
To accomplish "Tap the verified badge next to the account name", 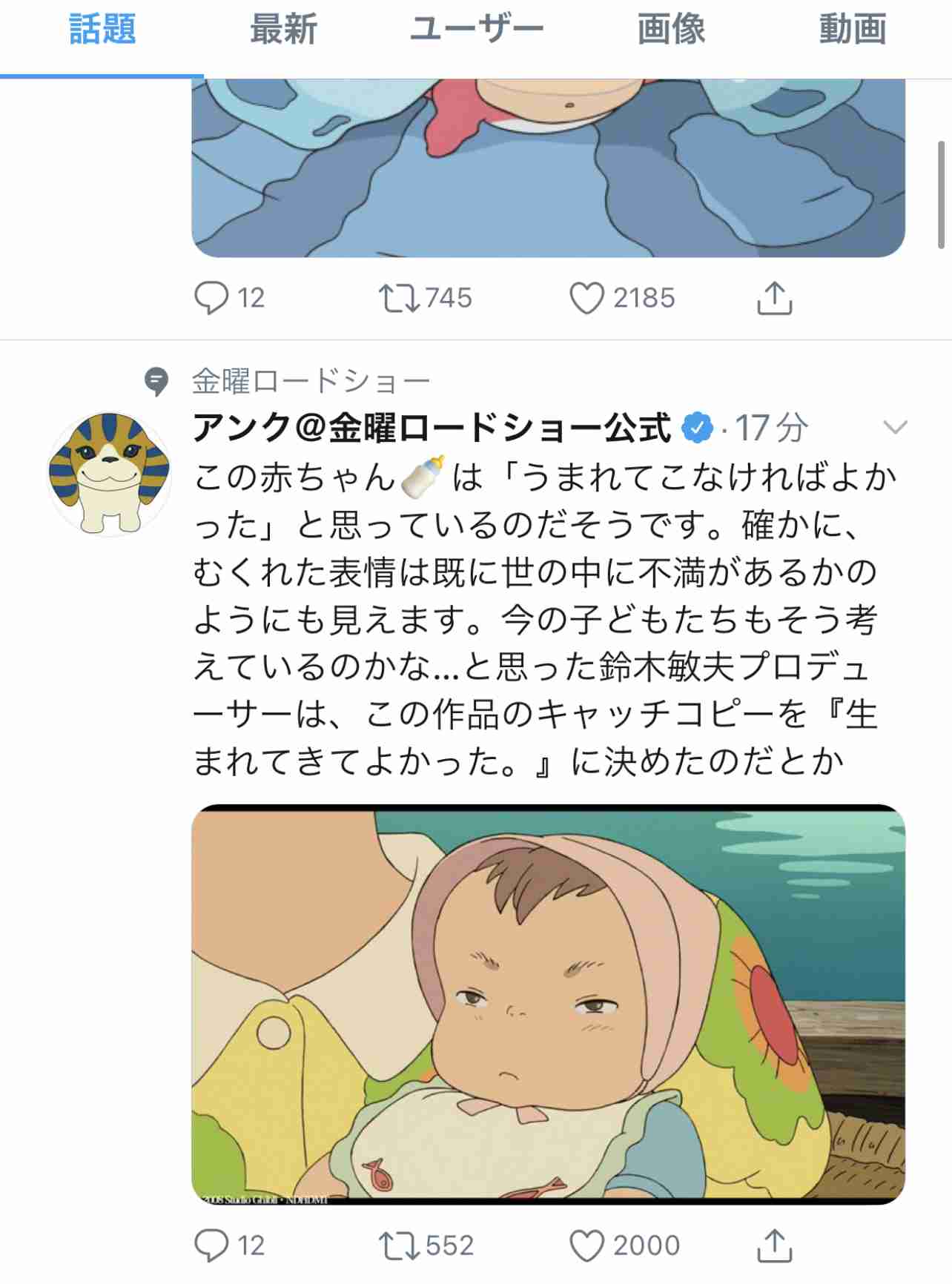I will tap(697, 428).
